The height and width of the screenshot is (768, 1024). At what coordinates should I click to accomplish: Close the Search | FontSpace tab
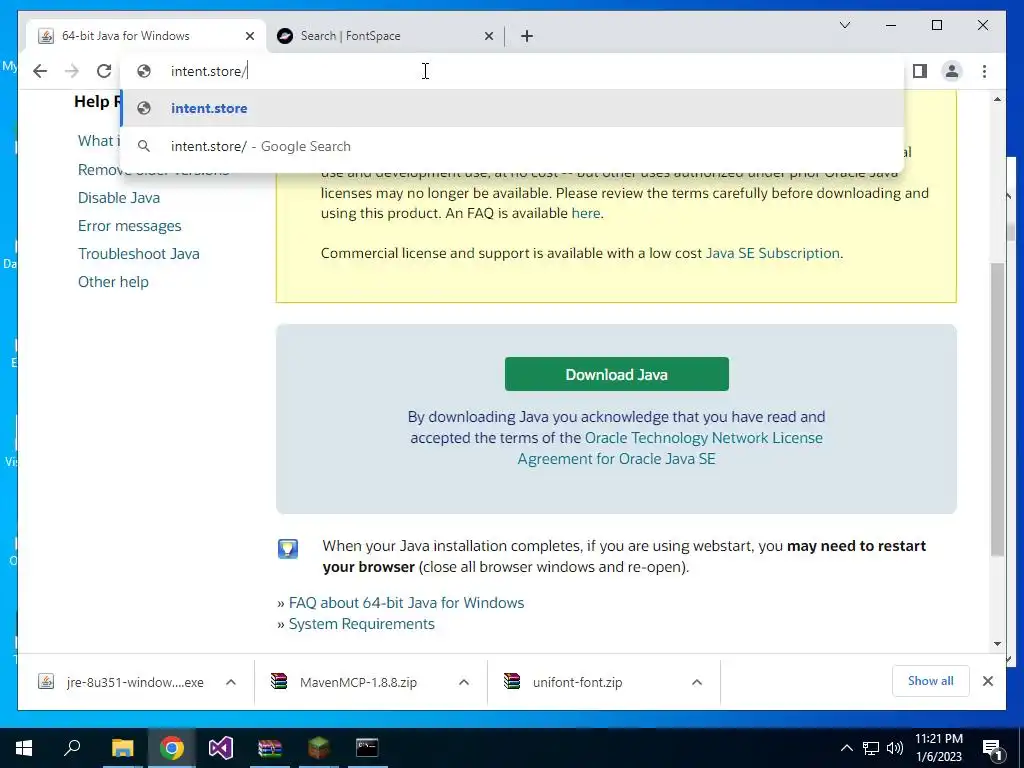[x=488, y=36]
